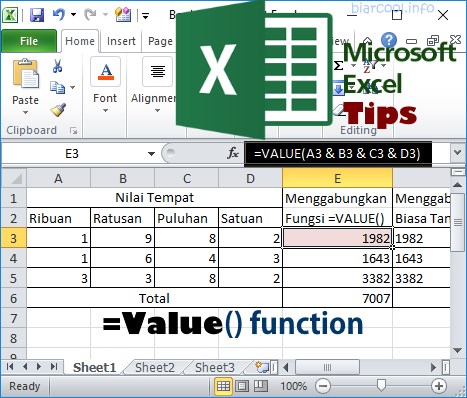Viewport: 467px width, 398px height.
Task: Switch to the Sheet1 tab
Action: pos(95,367)
